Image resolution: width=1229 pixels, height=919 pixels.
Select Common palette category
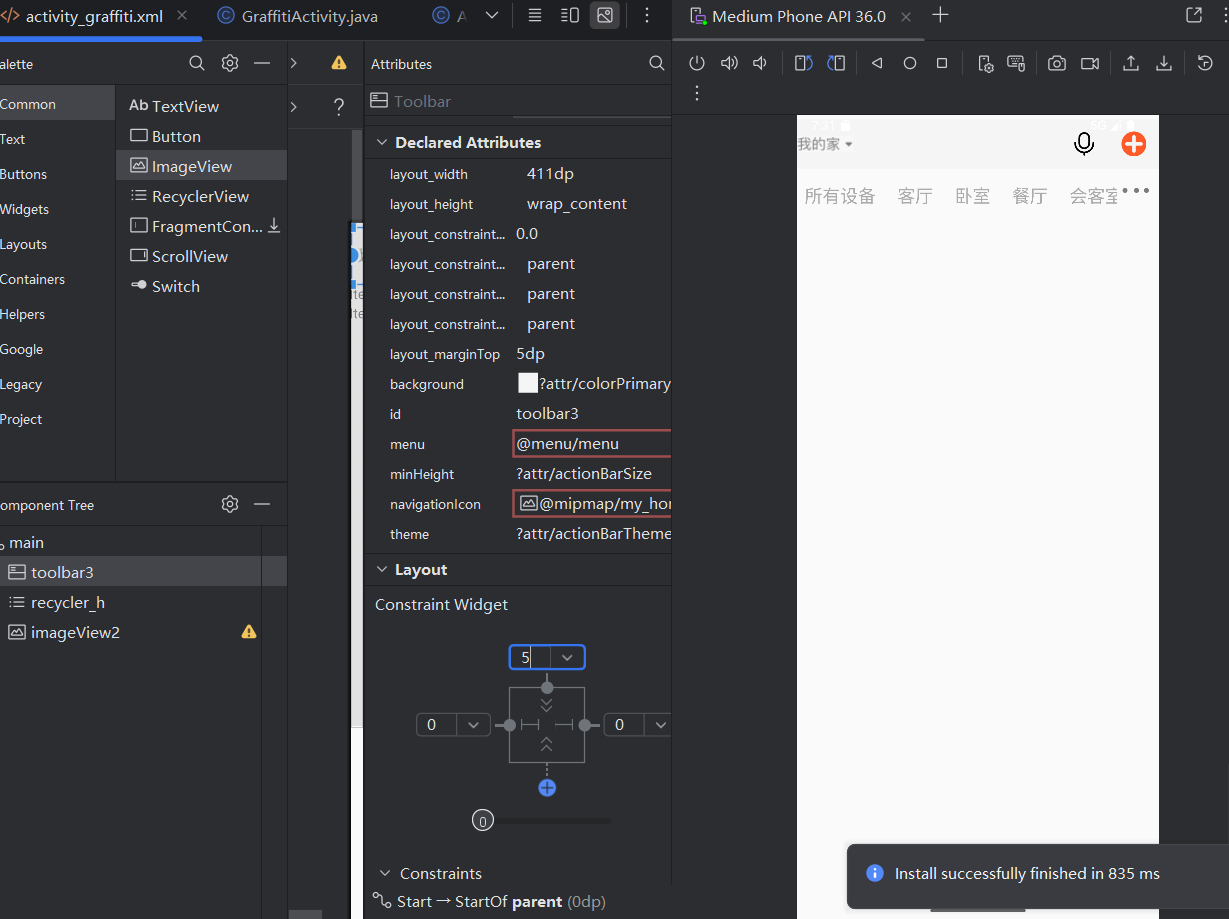click(56, 104)
